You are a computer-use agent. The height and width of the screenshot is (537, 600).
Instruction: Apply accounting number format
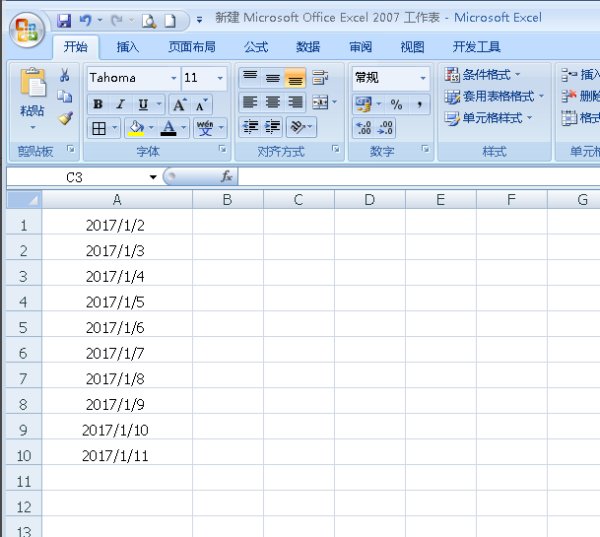(x=363, y=104)
